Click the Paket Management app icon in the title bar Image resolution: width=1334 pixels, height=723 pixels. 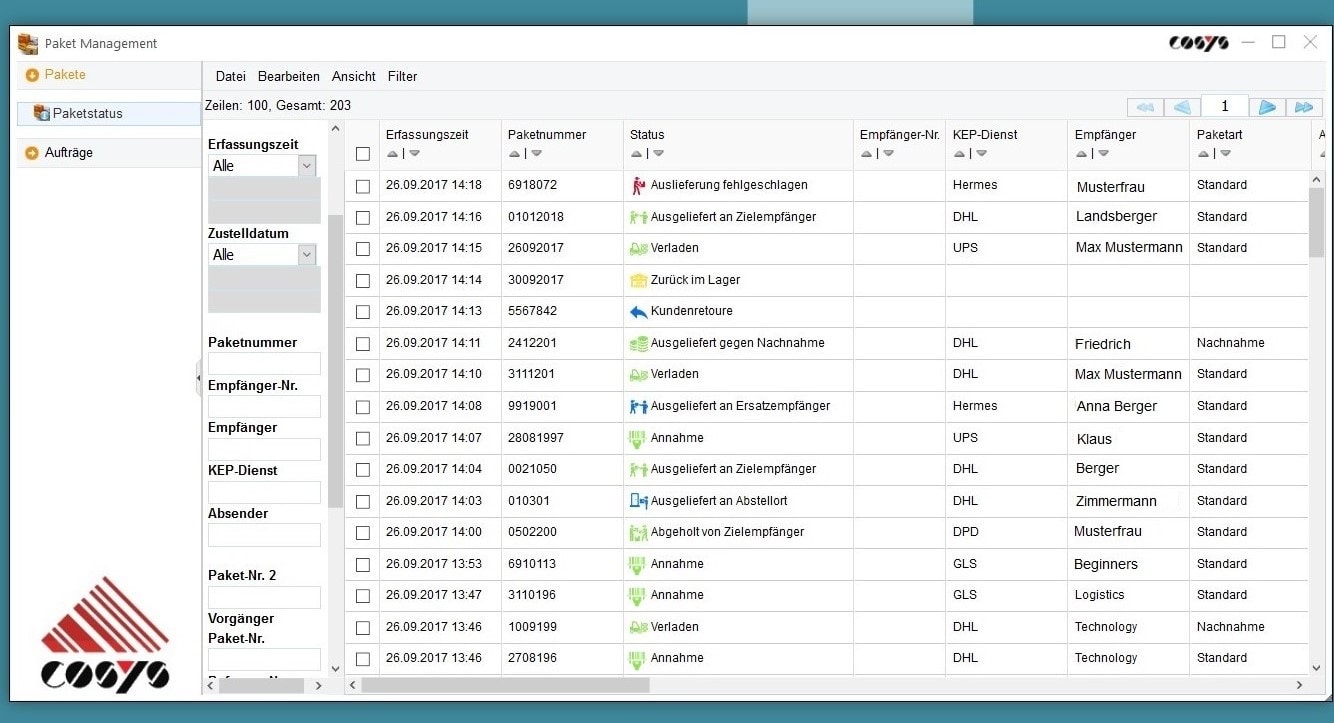click(x=28, y=44)
